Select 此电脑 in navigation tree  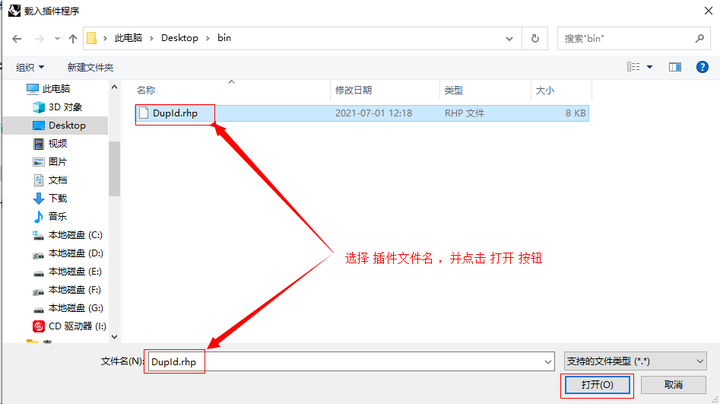48,89
